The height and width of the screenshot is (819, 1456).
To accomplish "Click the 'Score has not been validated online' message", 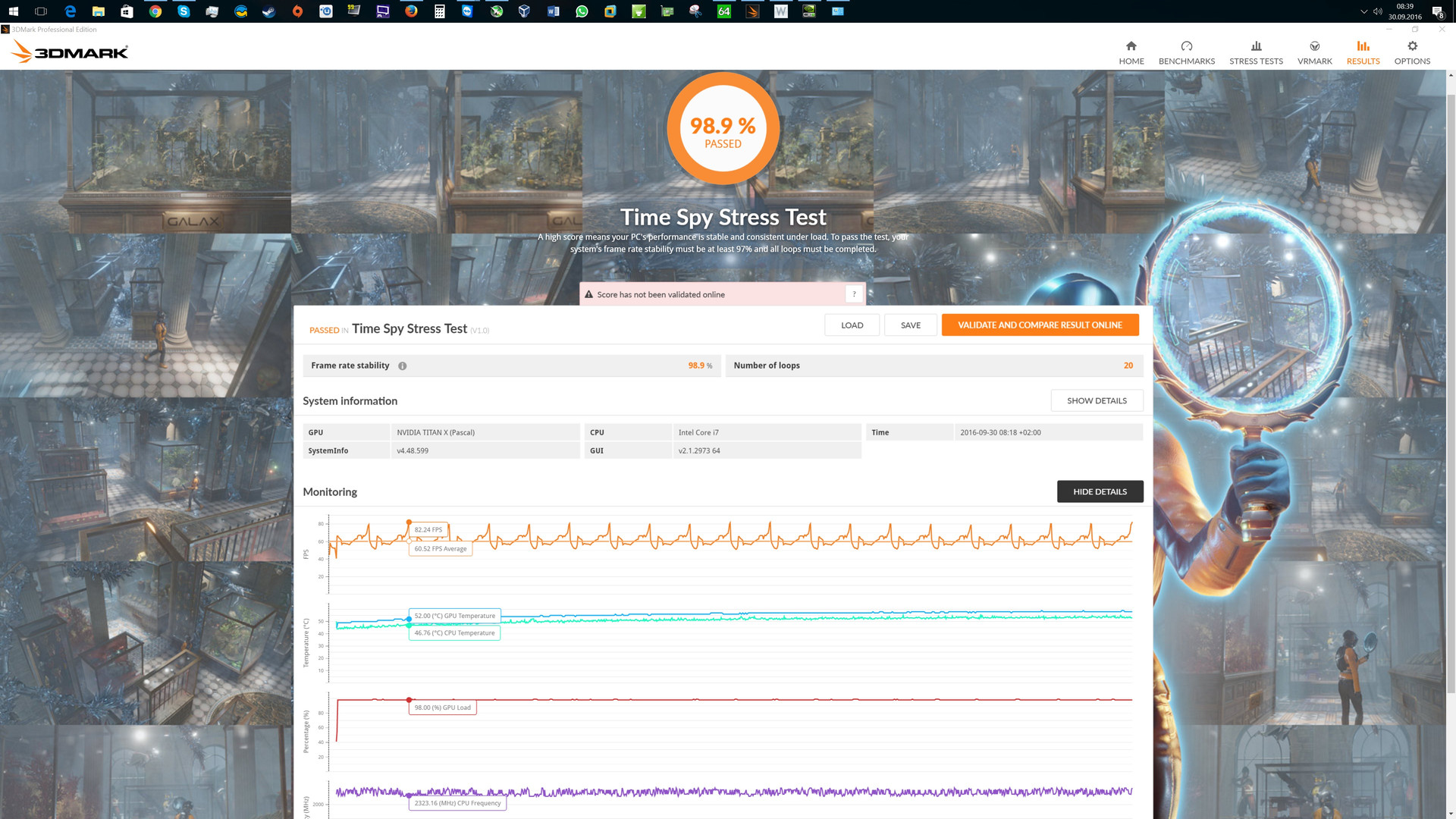I will pyautogui.click(x=661, y=294).
